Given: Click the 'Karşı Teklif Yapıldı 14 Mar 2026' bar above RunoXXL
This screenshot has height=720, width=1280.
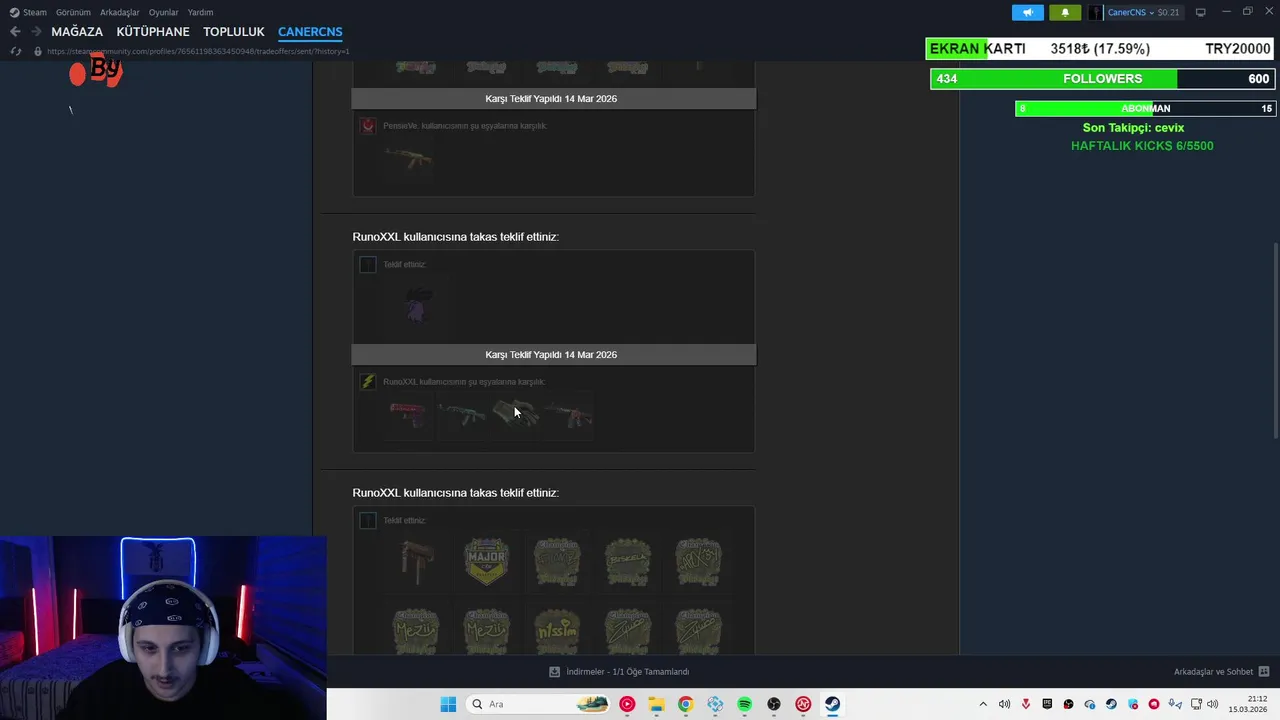Looking at the screenshot, I should pyautogui.click(x=554, y=354).
